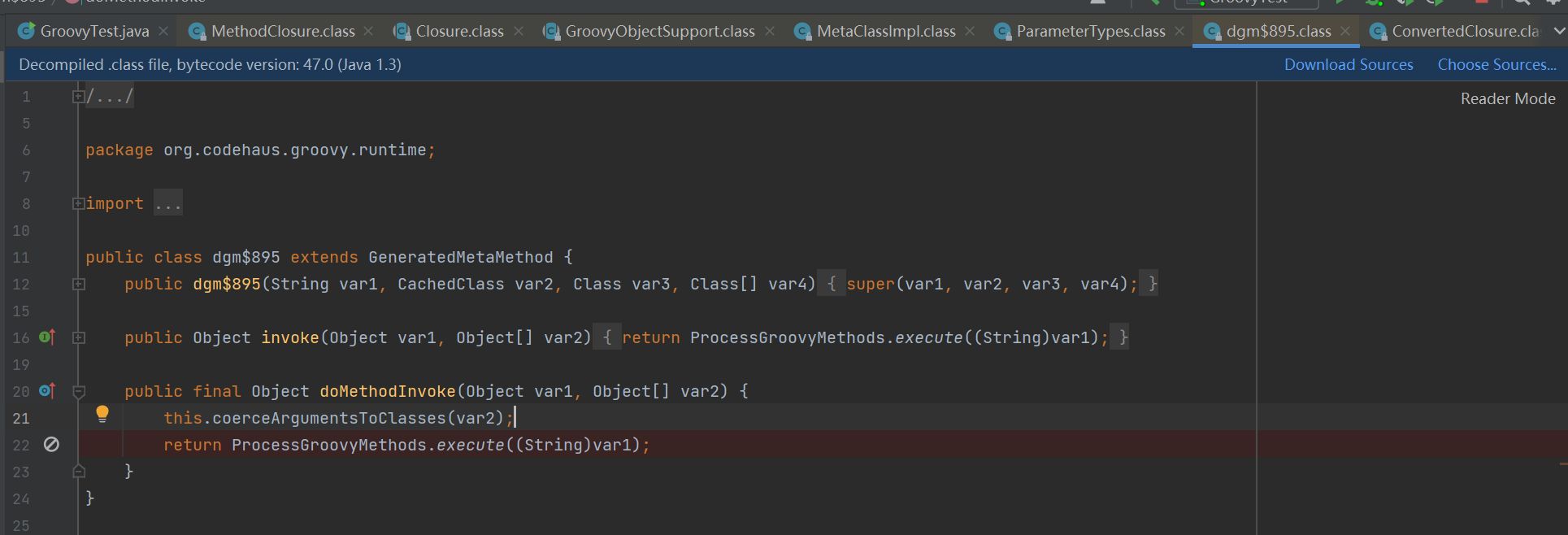Toggle Reader Mode
The width and height of the screenshot is (1568, 535).
(1508, 98)
